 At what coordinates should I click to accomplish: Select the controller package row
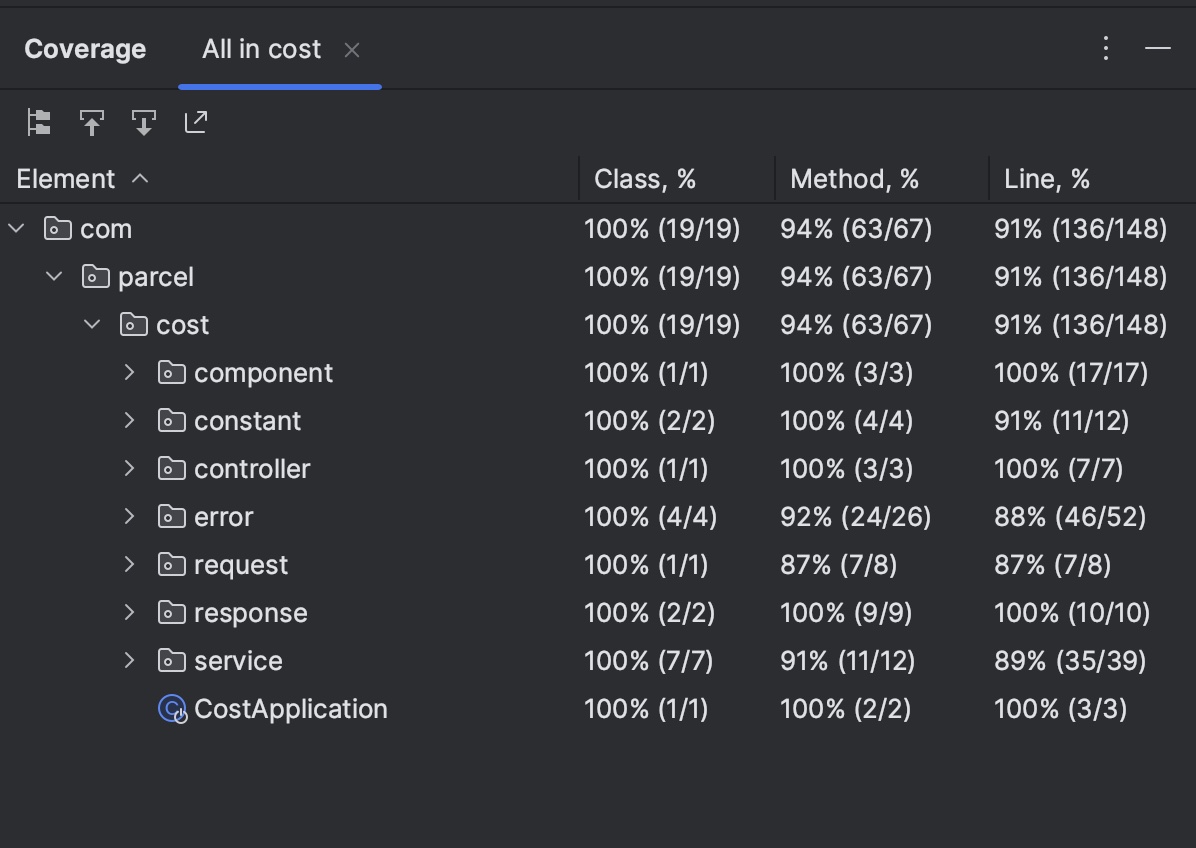(x=252, y=469)
